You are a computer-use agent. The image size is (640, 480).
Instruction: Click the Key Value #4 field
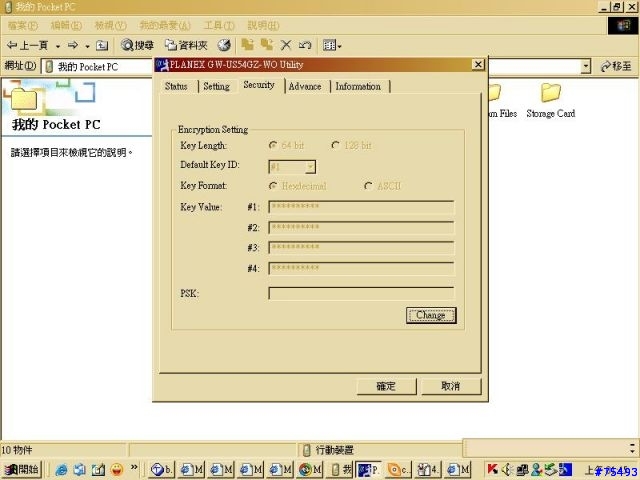pyautogui.click(x=361, y=268)
